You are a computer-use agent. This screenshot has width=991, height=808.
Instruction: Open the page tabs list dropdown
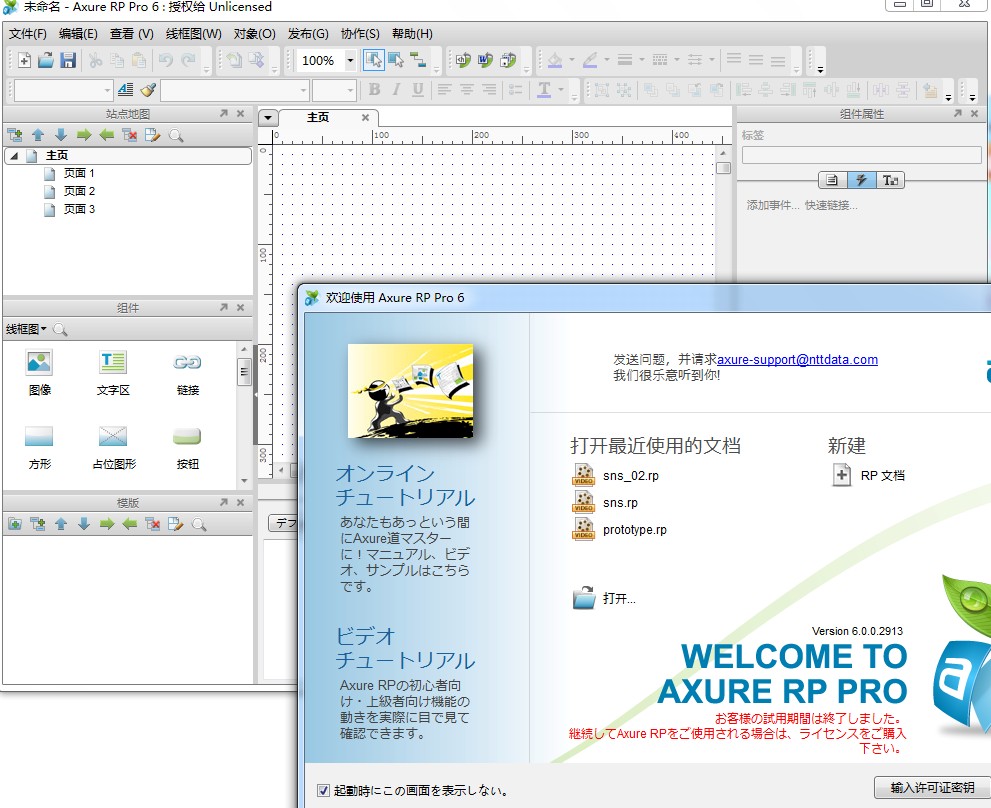point(268,118)
